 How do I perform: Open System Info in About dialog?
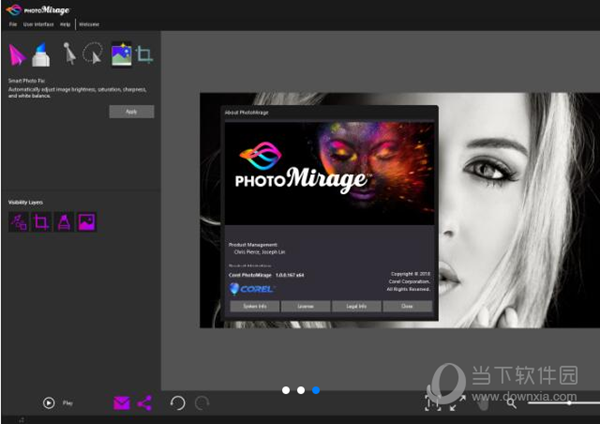pos(255,306)
